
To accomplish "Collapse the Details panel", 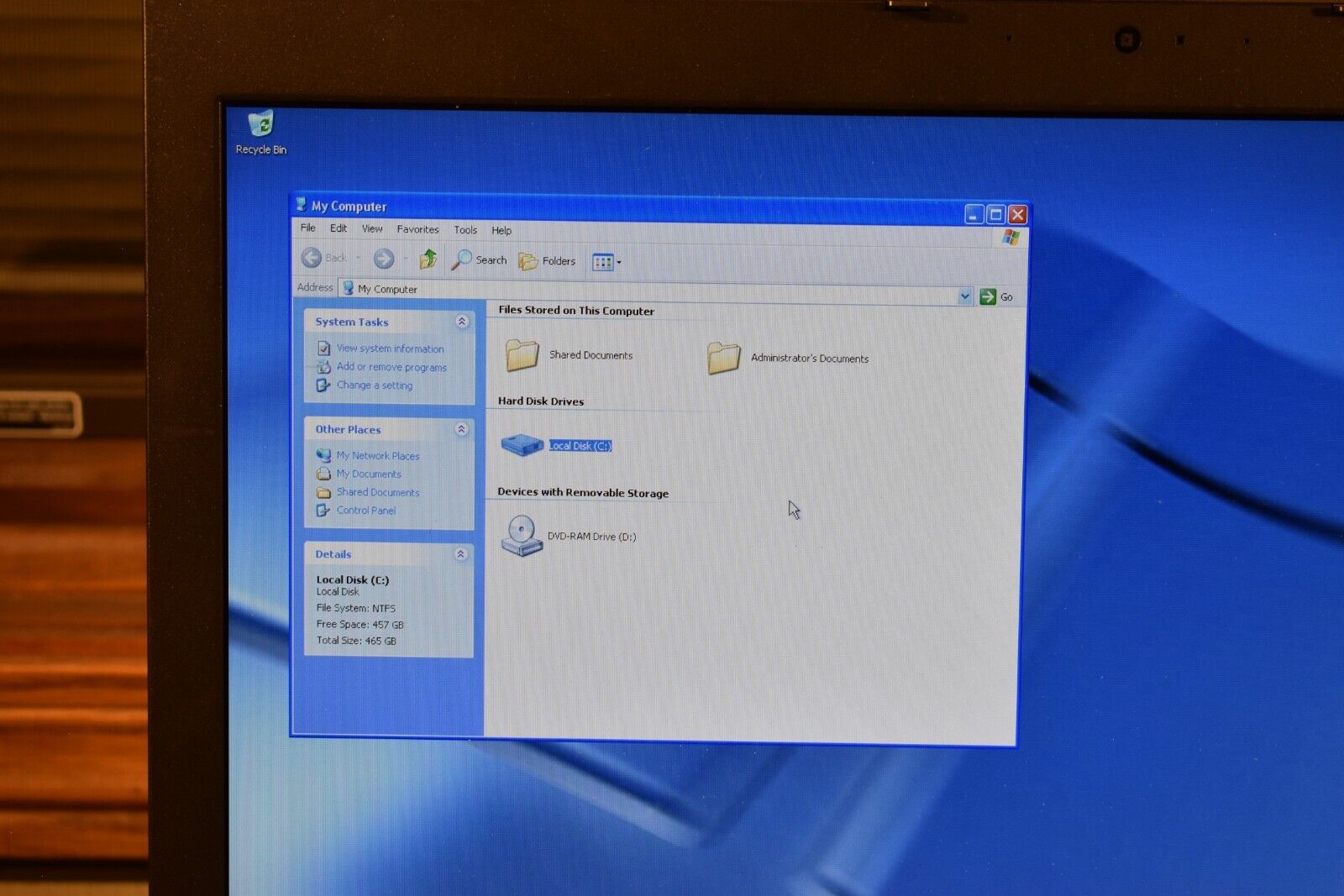I will coord(460,554).
